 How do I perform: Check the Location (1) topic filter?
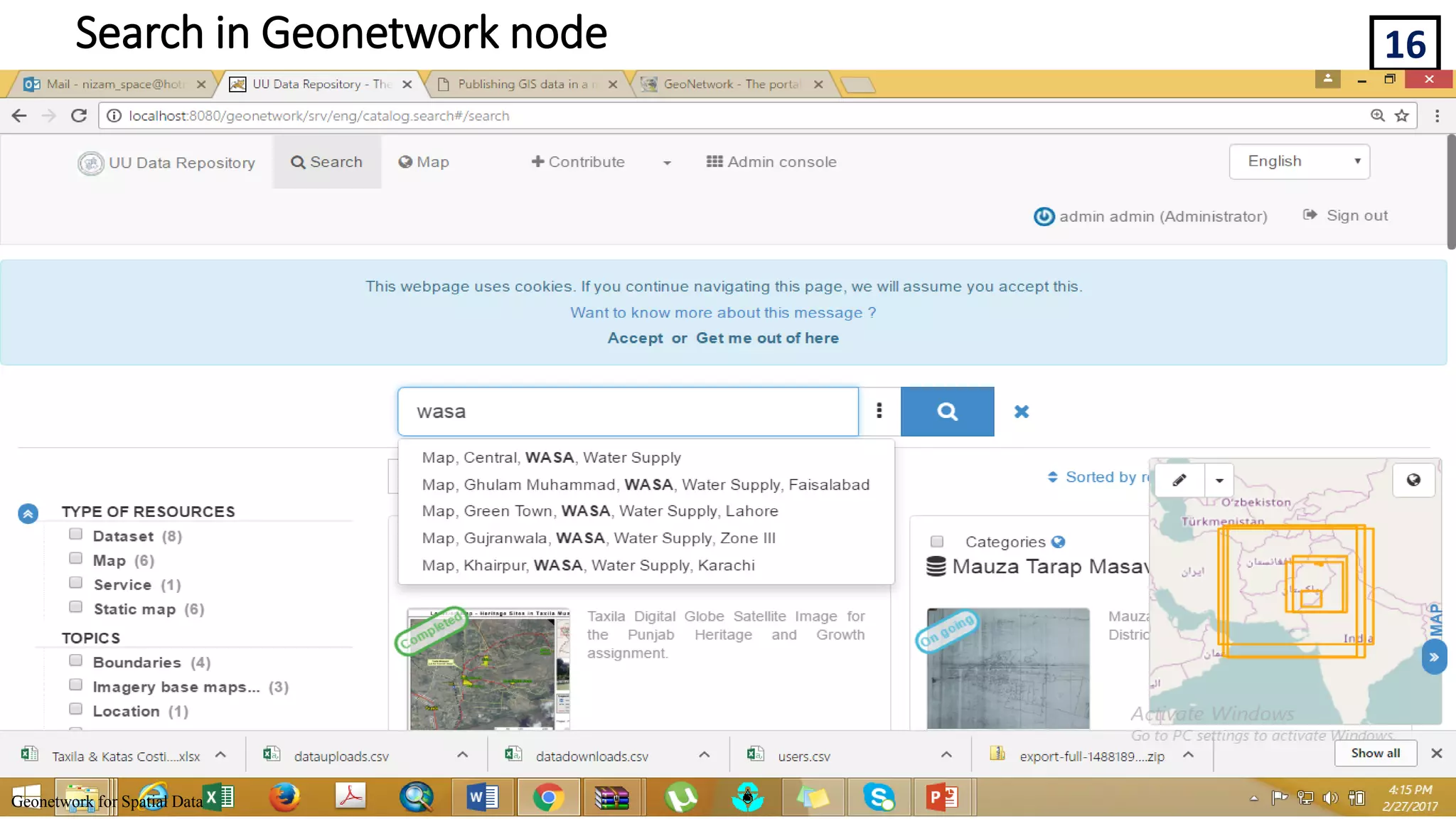pyautogui.click(x=76, y=708)
